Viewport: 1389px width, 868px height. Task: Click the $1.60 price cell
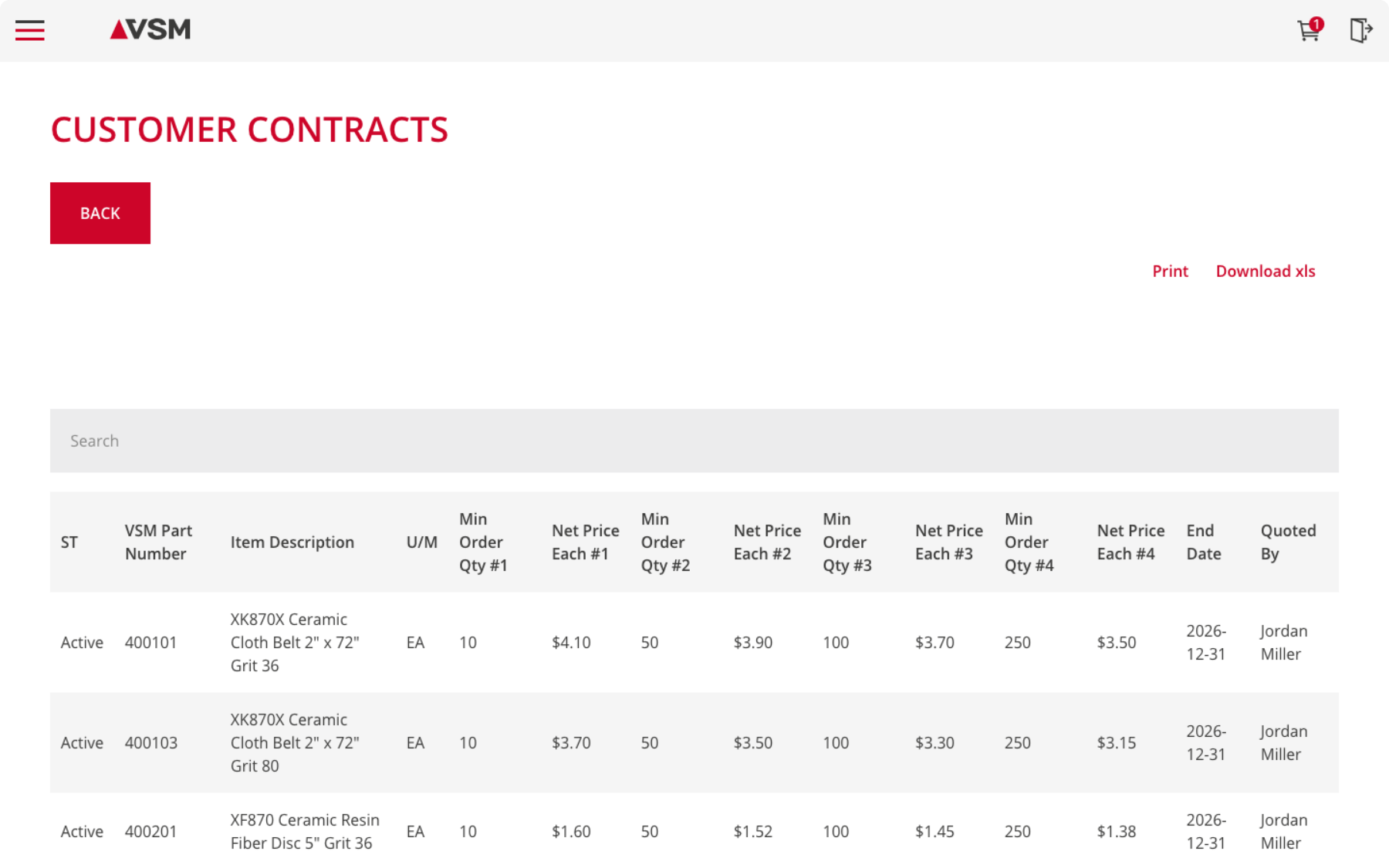[571, 832]
